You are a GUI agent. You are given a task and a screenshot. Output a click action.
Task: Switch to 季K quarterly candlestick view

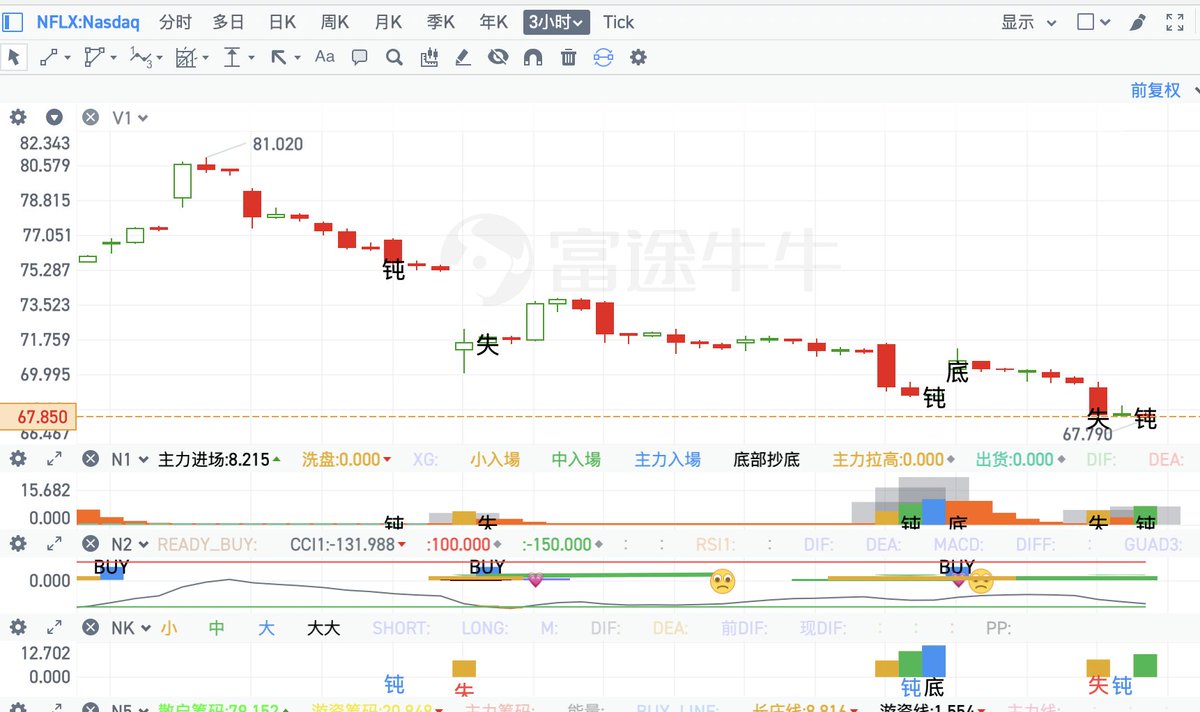point(441,22)
